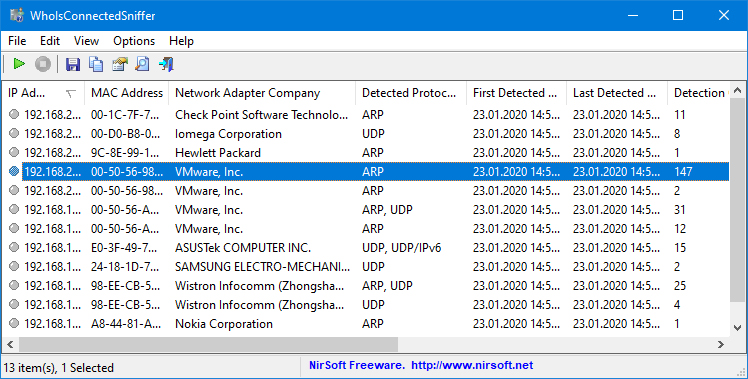The image size is (748, 379).
Task: Sort by Detection count column header
Action: [698, 93]
